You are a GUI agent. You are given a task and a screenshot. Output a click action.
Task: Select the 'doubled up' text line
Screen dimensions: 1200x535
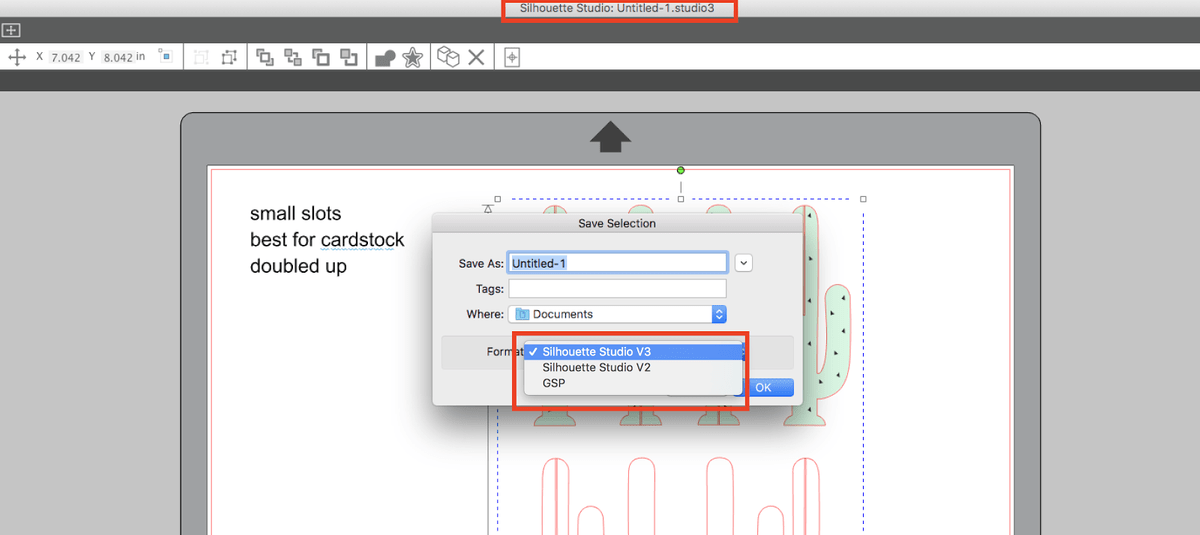[298, 267]
